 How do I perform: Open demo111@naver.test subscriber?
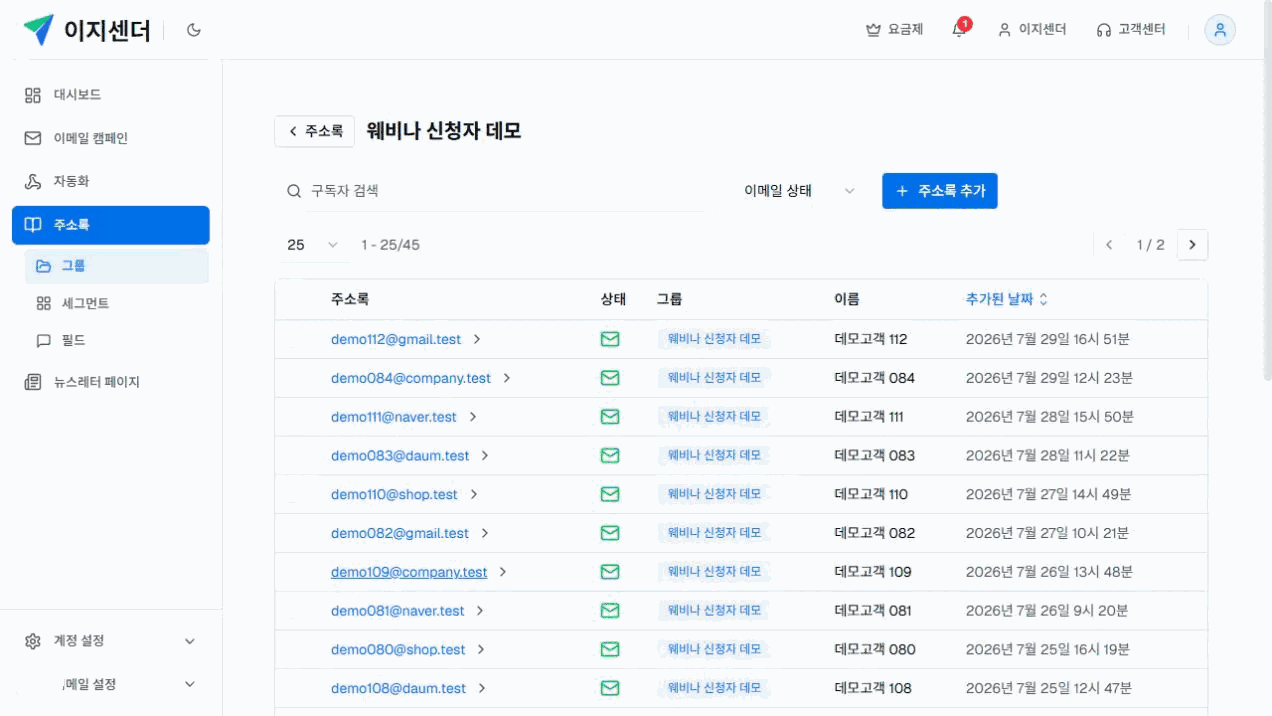[394, 417]
